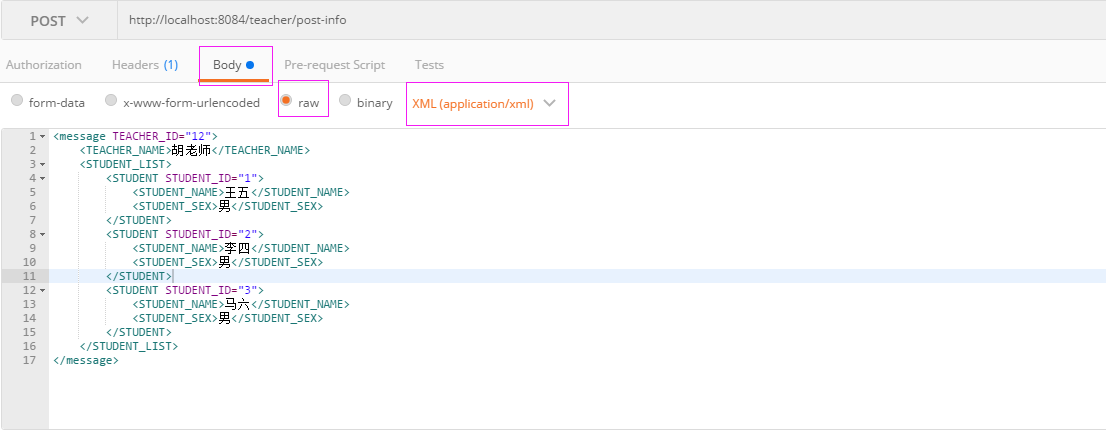Go to the Tests tab
This screenshot has height=432, width=1106.
click(x=429, y=65)
